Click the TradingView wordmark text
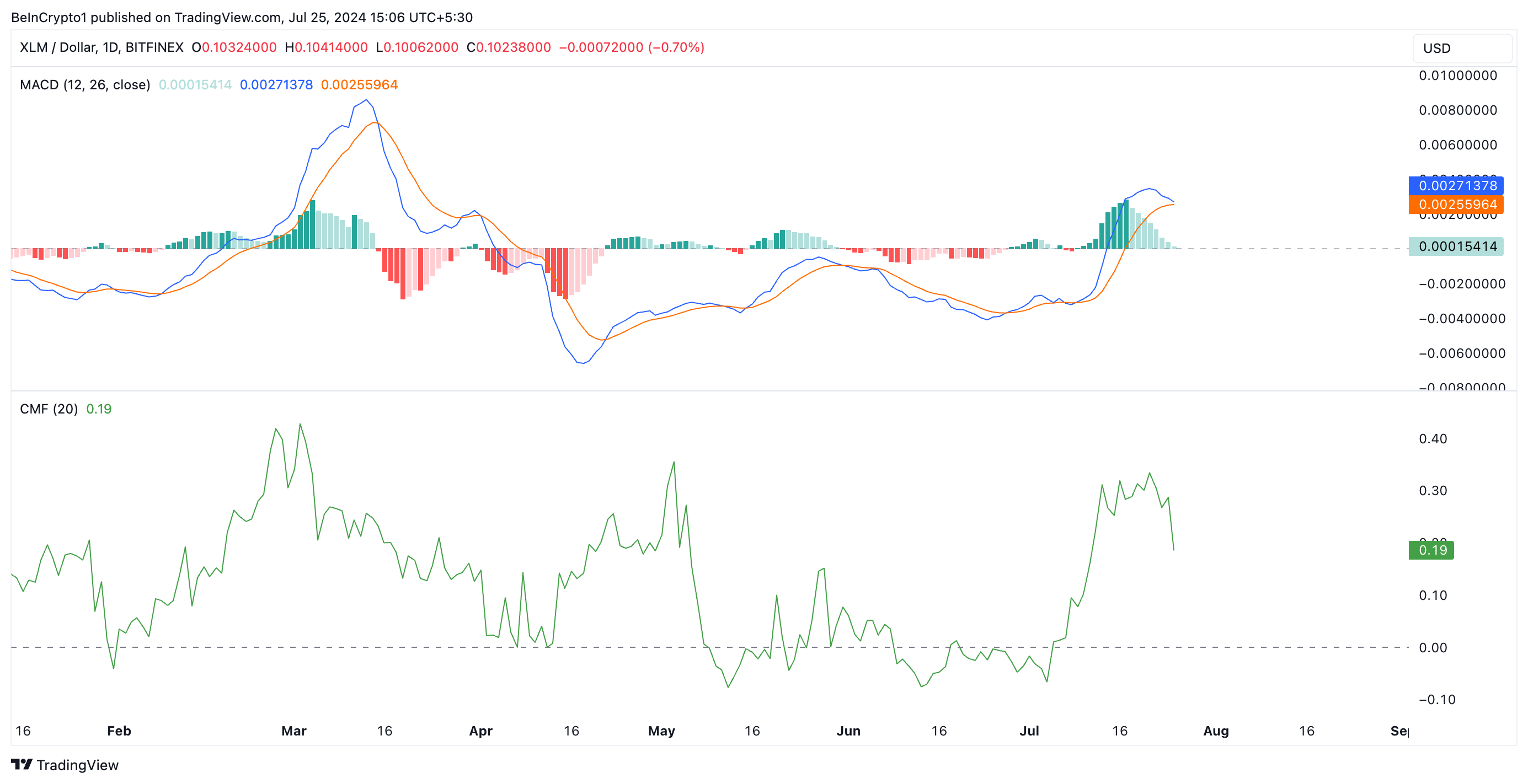The height and width of the screenshot is (784, 1528). 77,765
